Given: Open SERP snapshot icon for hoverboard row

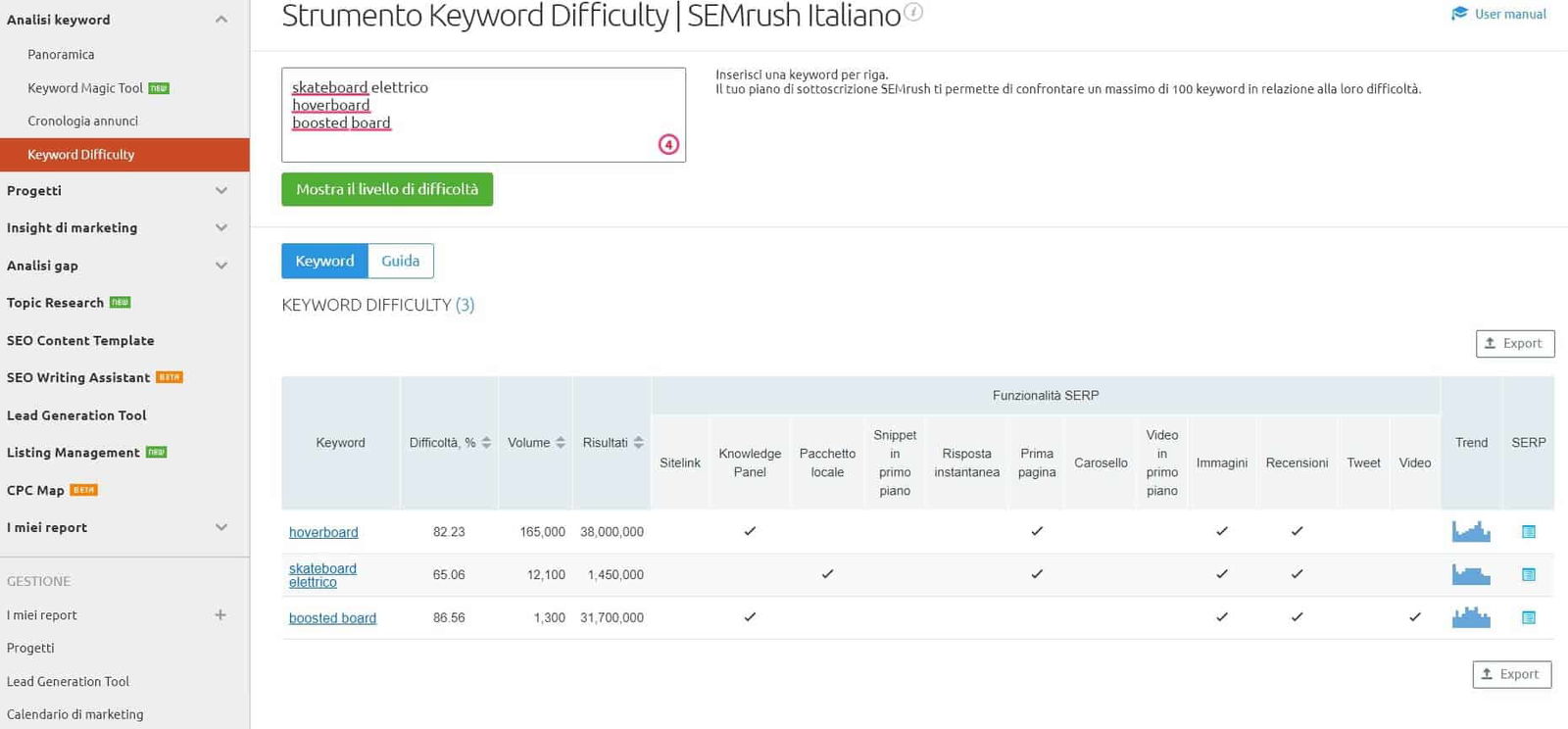Looking at the screenshot, I should pyautogui.click(x=1528, y=532).
